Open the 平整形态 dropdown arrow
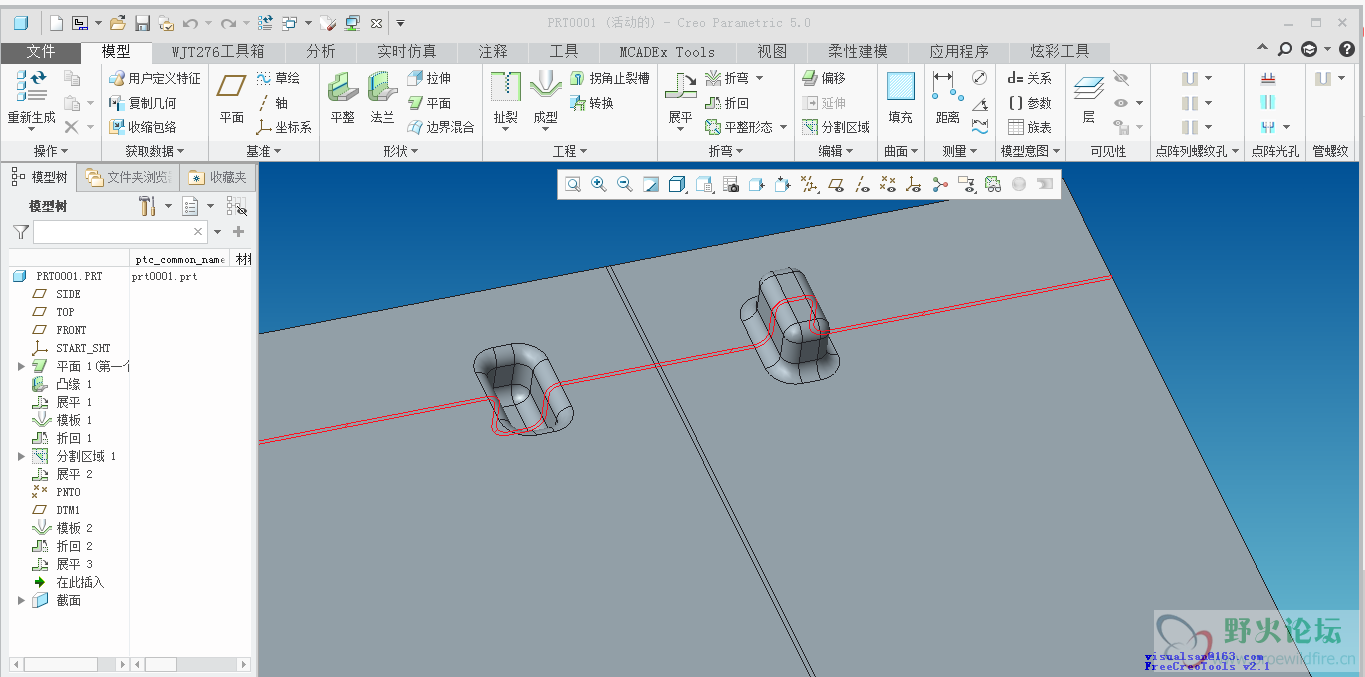The height and width of the screenshot is (677, 1365). (x=783, y=127)
